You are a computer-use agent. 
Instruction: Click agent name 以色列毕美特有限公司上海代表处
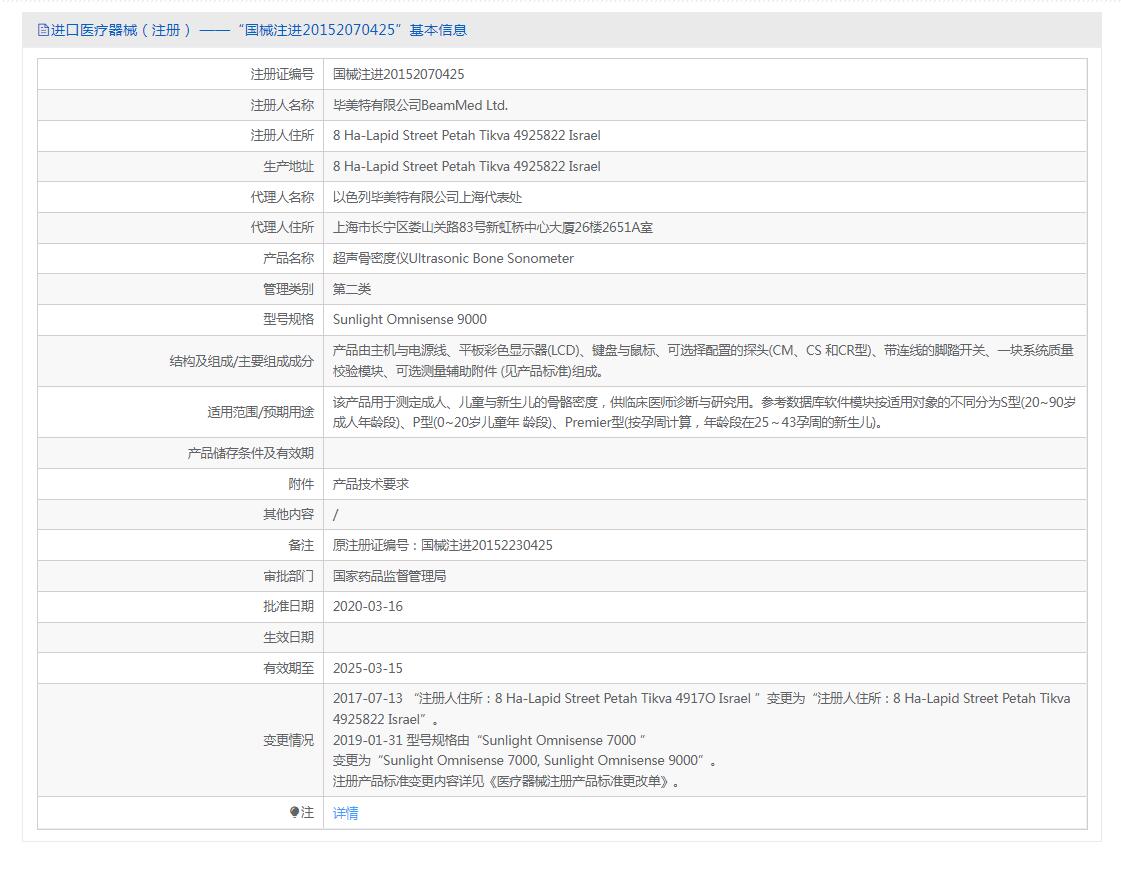coord(427,197)
